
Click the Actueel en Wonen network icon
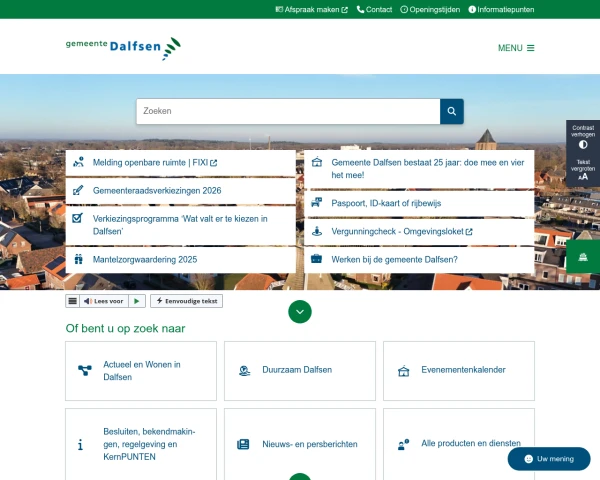[85, 370]
